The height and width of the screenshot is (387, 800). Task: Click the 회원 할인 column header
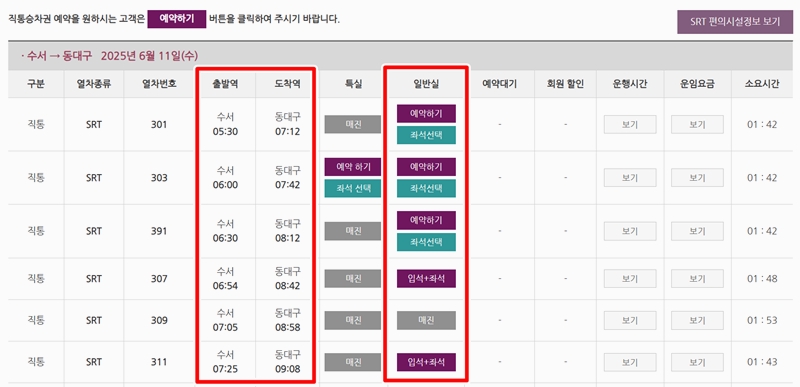pyautogui.click(x=565, y=84)
